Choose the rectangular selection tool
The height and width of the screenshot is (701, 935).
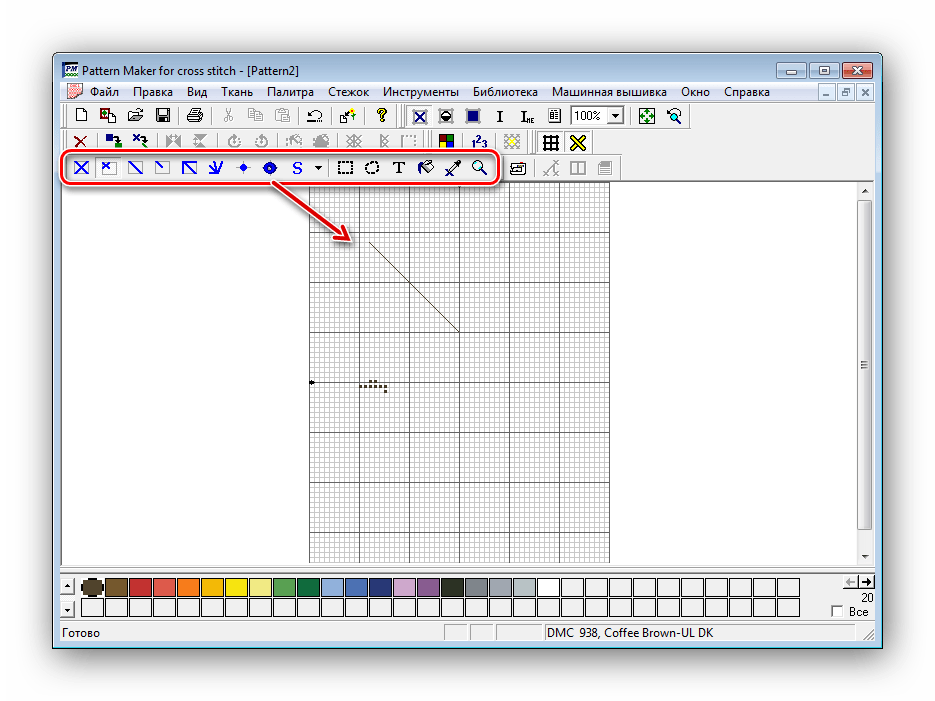[345, 168]
